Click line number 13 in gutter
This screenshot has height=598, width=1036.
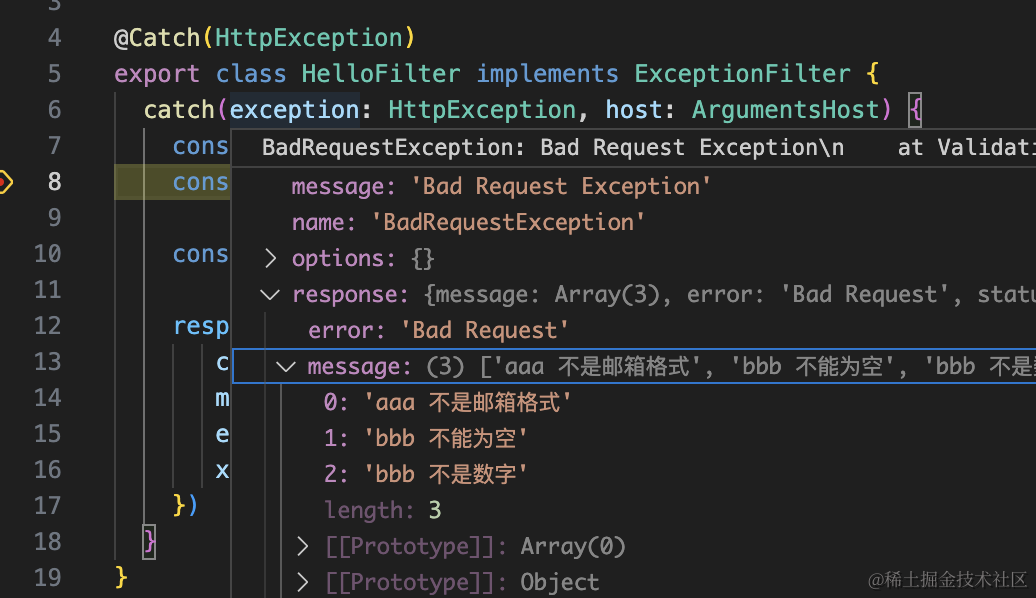pyautogui.click(x=48, y=361)
